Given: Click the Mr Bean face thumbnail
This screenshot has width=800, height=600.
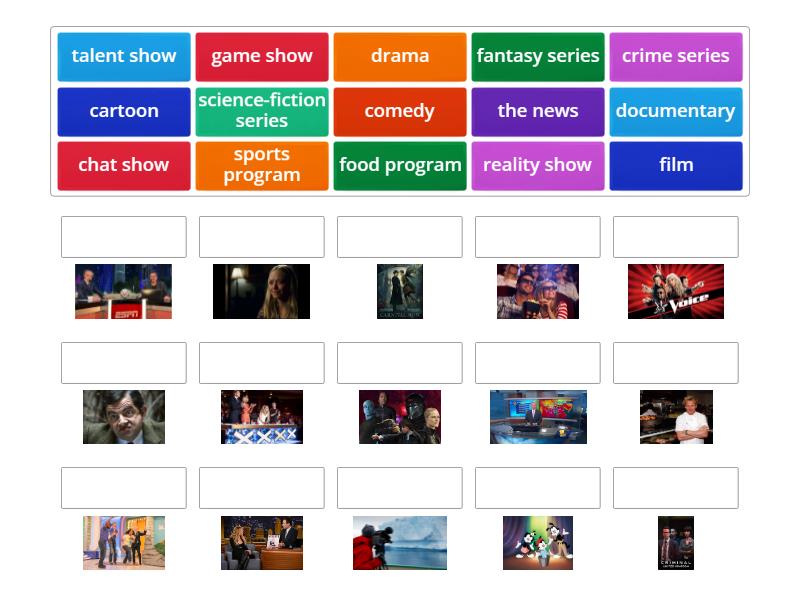Looking at the screenshot, I should click(122, 418).
